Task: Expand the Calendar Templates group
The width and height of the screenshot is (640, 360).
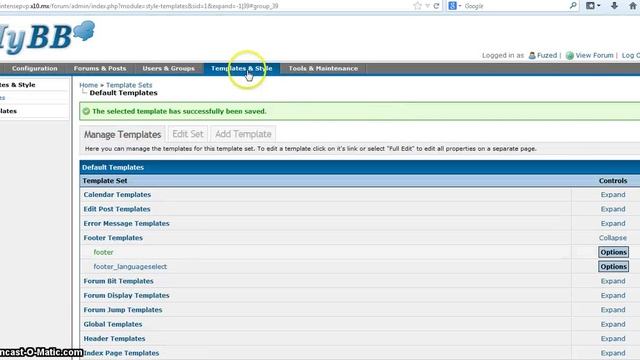Action: (x=613, y=195)
